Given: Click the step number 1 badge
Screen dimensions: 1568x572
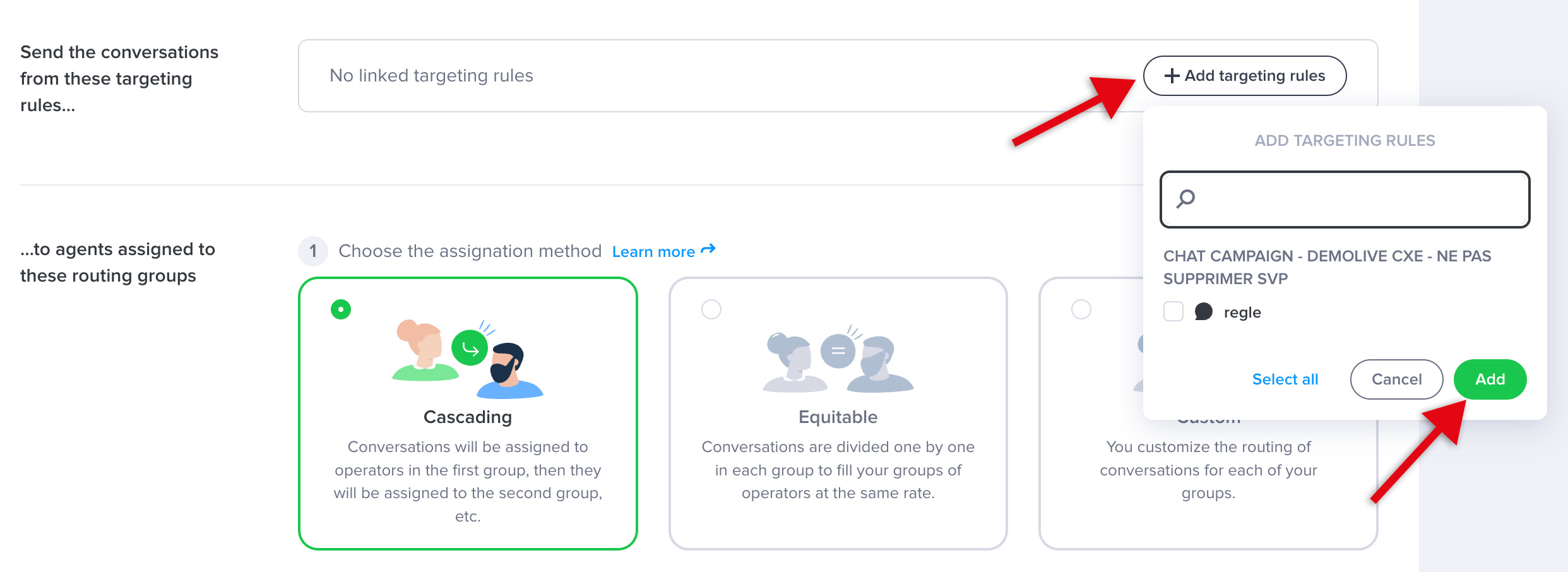Looking at the screenshot, I should [x=313, y=251].
